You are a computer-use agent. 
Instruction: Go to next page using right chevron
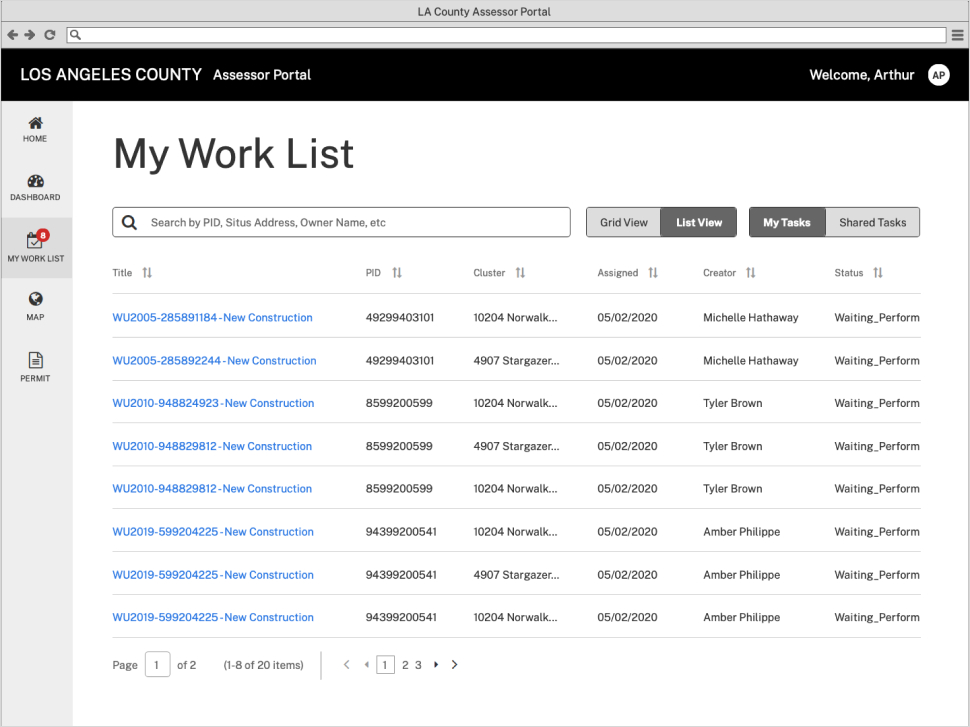pyautogui.click(x=455, y=665)
